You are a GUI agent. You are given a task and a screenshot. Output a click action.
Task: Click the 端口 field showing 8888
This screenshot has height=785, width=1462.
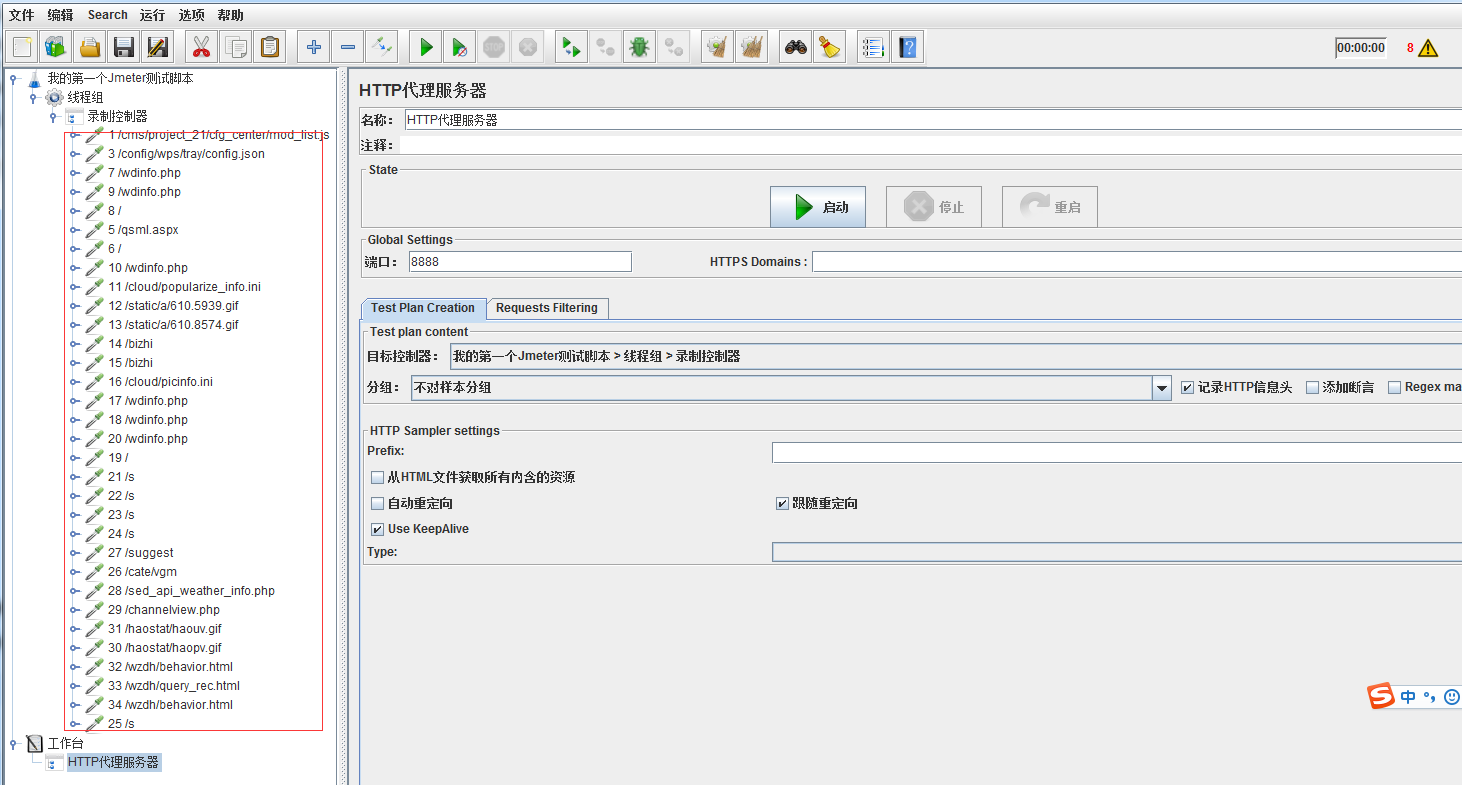[520, 262]
